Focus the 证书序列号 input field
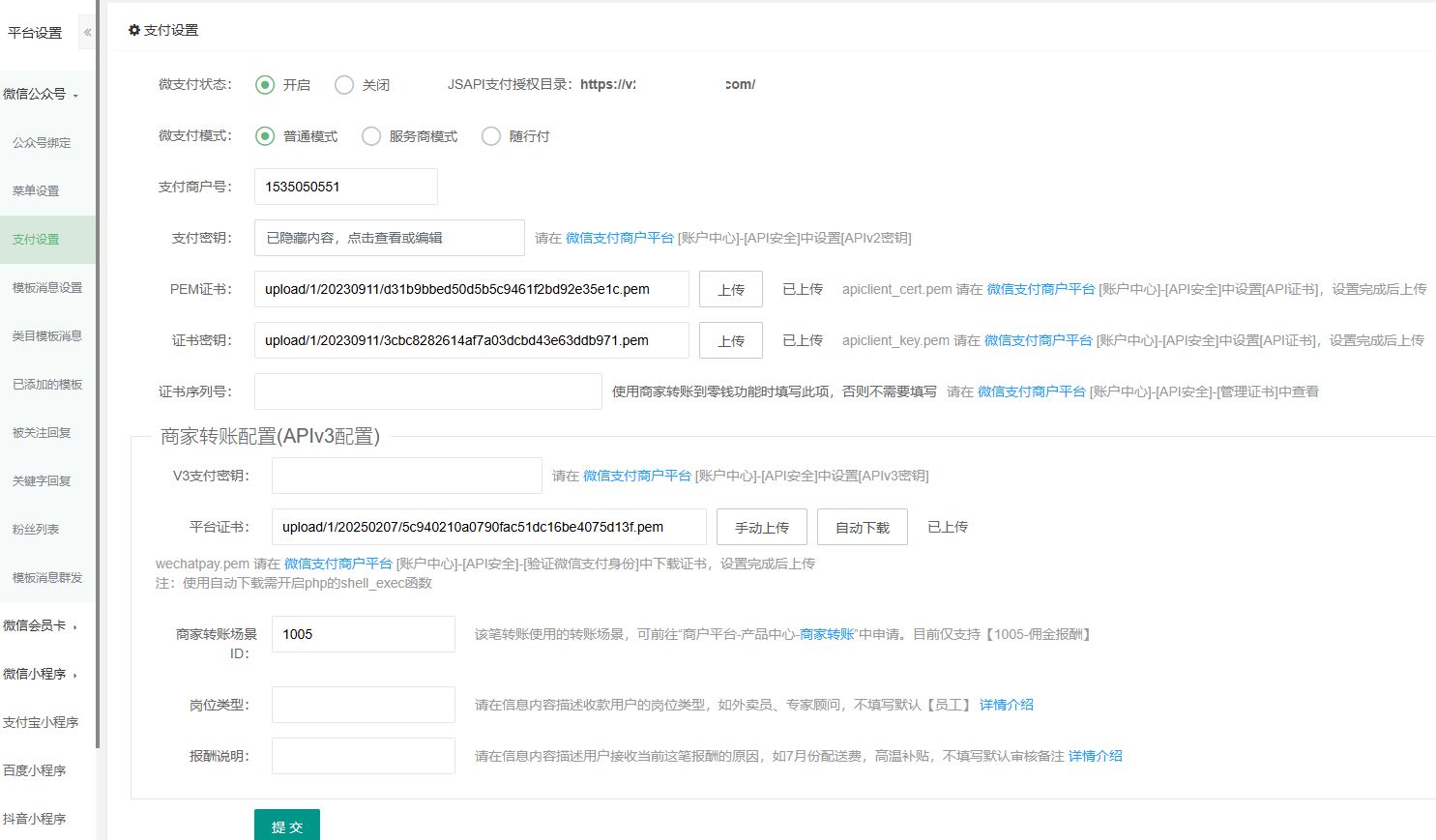 pos(427,391)
